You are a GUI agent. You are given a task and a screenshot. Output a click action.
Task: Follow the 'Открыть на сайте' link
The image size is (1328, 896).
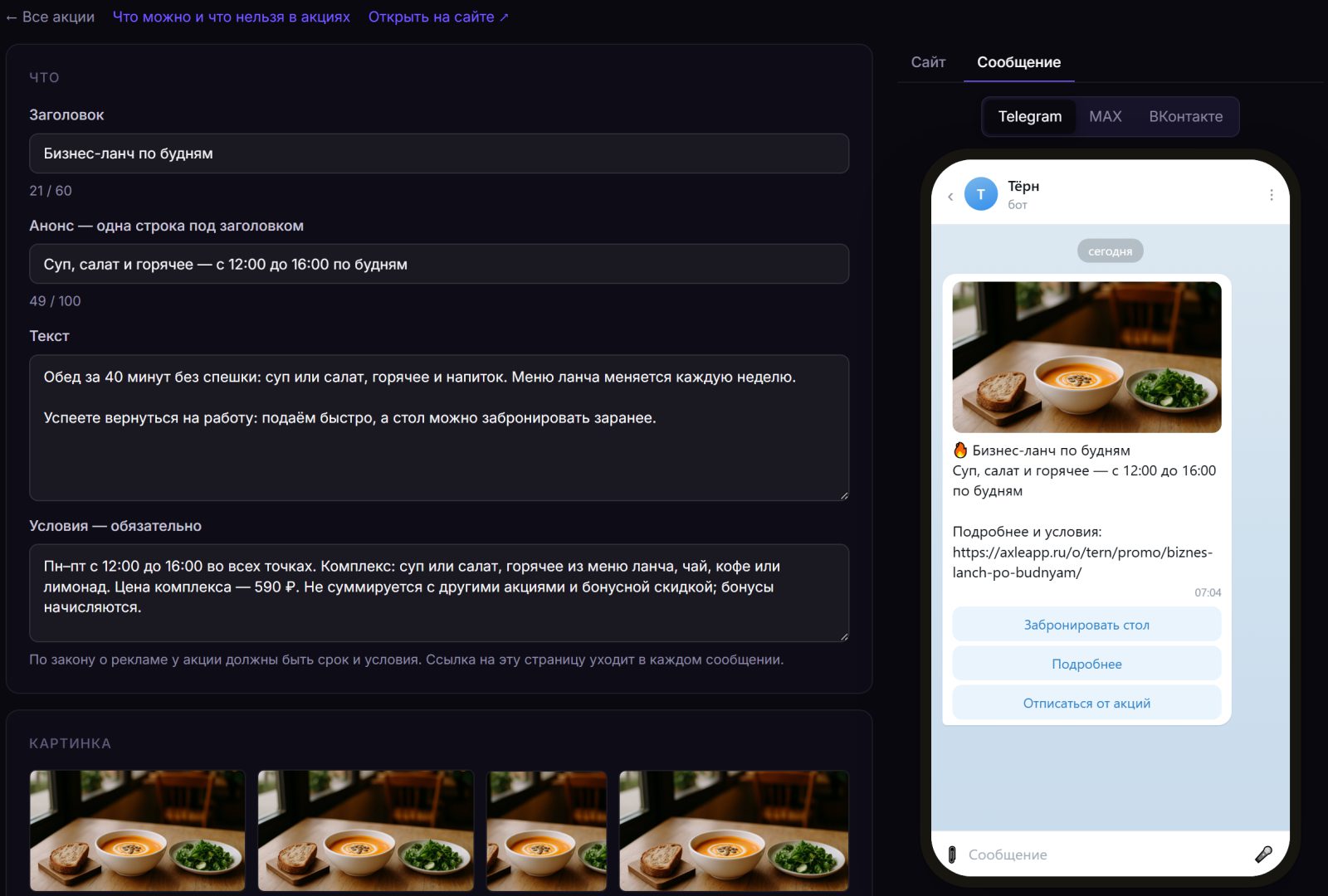pyautogui.click(x=438, y=17)
